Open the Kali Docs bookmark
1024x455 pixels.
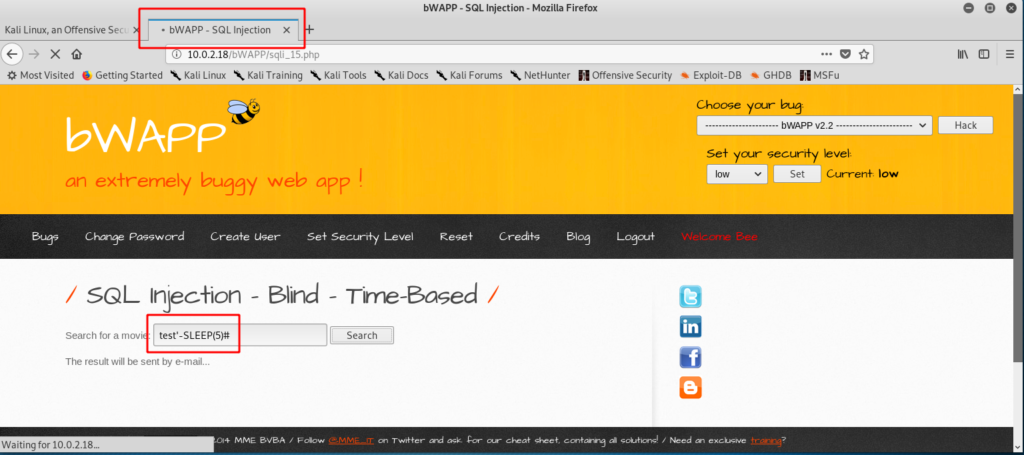(x=400, y=75)
